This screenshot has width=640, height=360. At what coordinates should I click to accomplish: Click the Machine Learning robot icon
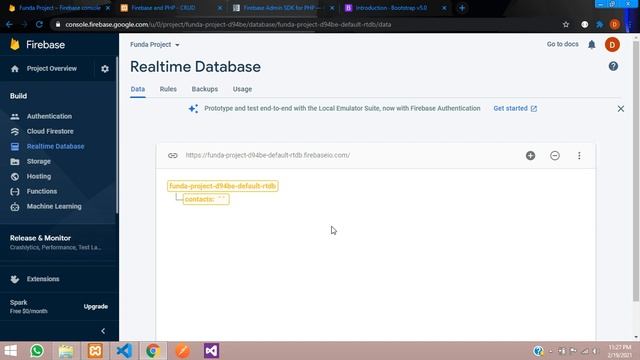[x=15, y=207]
